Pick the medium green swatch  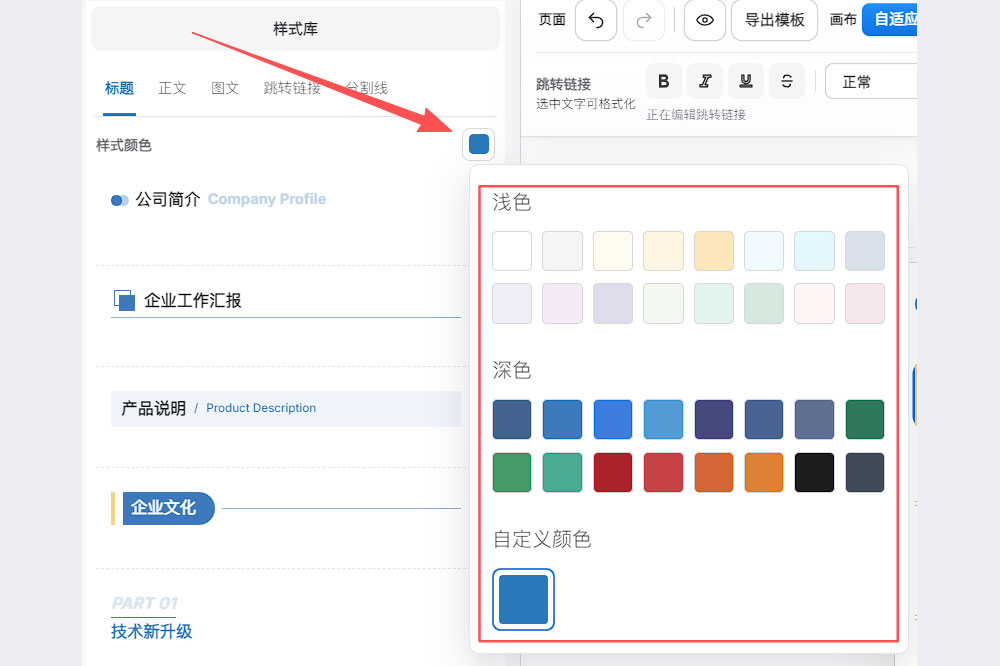[x=512, y=473]
